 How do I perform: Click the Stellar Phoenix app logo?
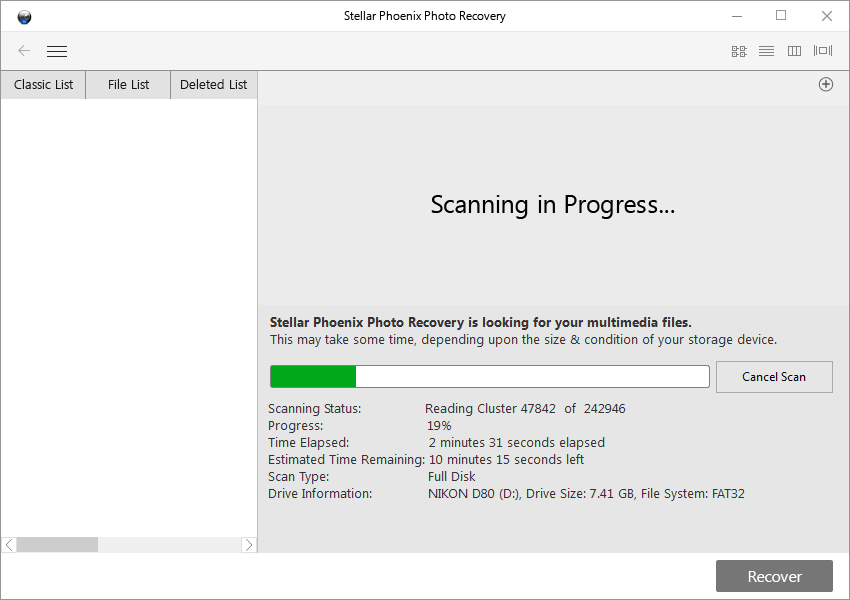point(24,17)
